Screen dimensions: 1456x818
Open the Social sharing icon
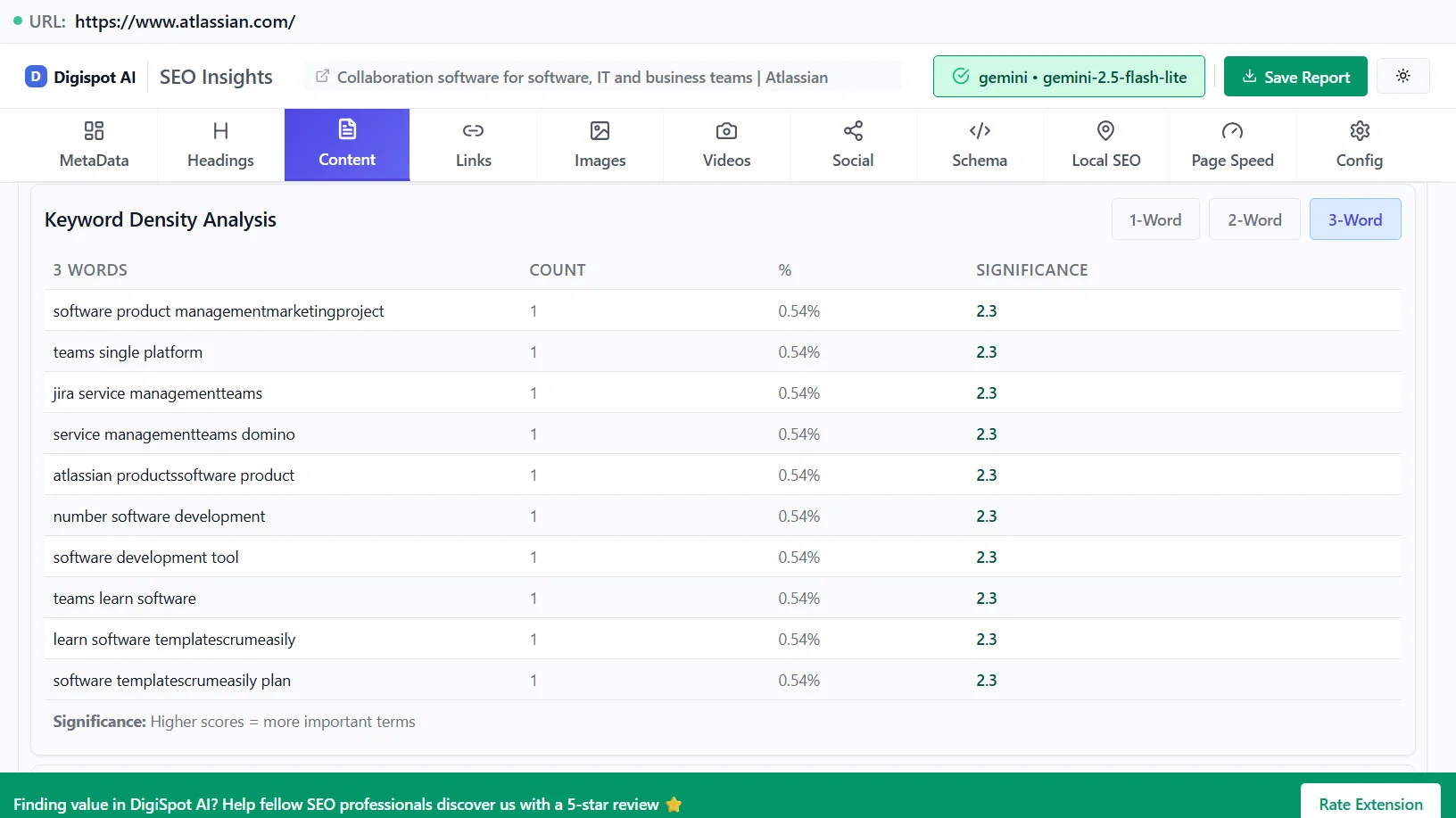tap(853, 130)
